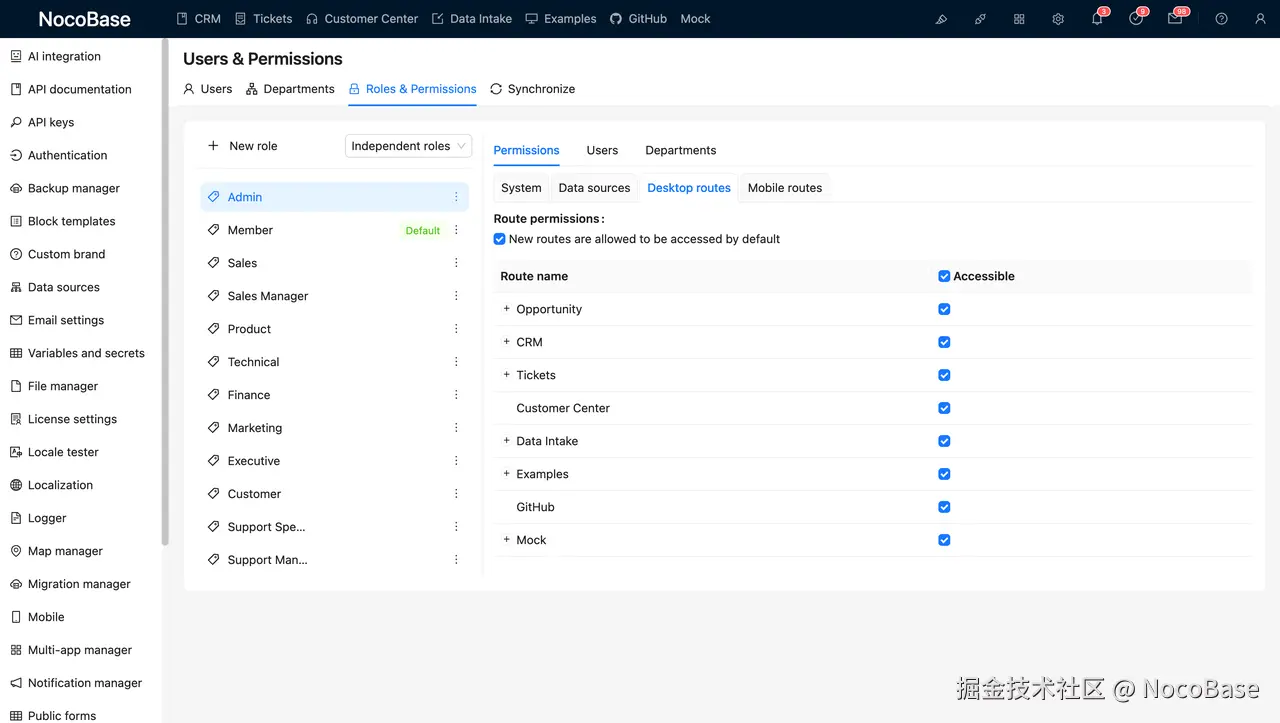Click the UI editor pen icon
1280x723 pixels.
pyautogui.click(x=941, y=18)
